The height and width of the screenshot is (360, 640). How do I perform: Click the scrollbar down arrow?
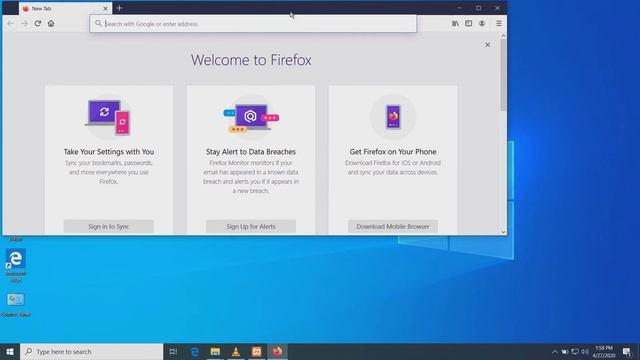(x=503, y=231)
